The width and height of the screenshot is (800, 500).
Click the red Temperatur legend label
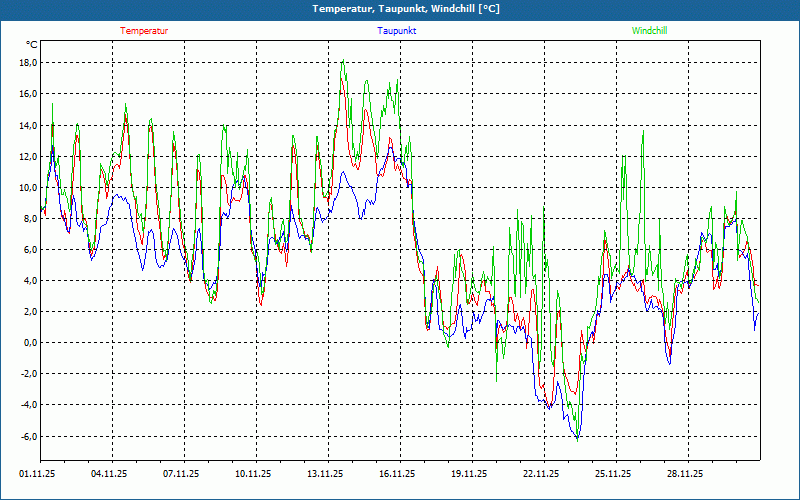pos(144,31)
